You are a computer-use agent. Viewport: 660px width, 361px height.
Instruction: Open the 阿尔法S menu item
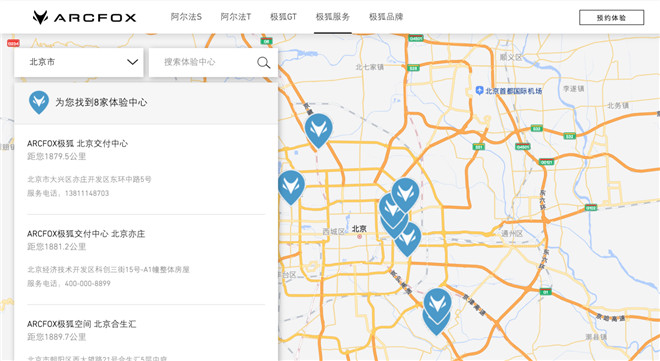pyautogui.click(x=186, y=17)
